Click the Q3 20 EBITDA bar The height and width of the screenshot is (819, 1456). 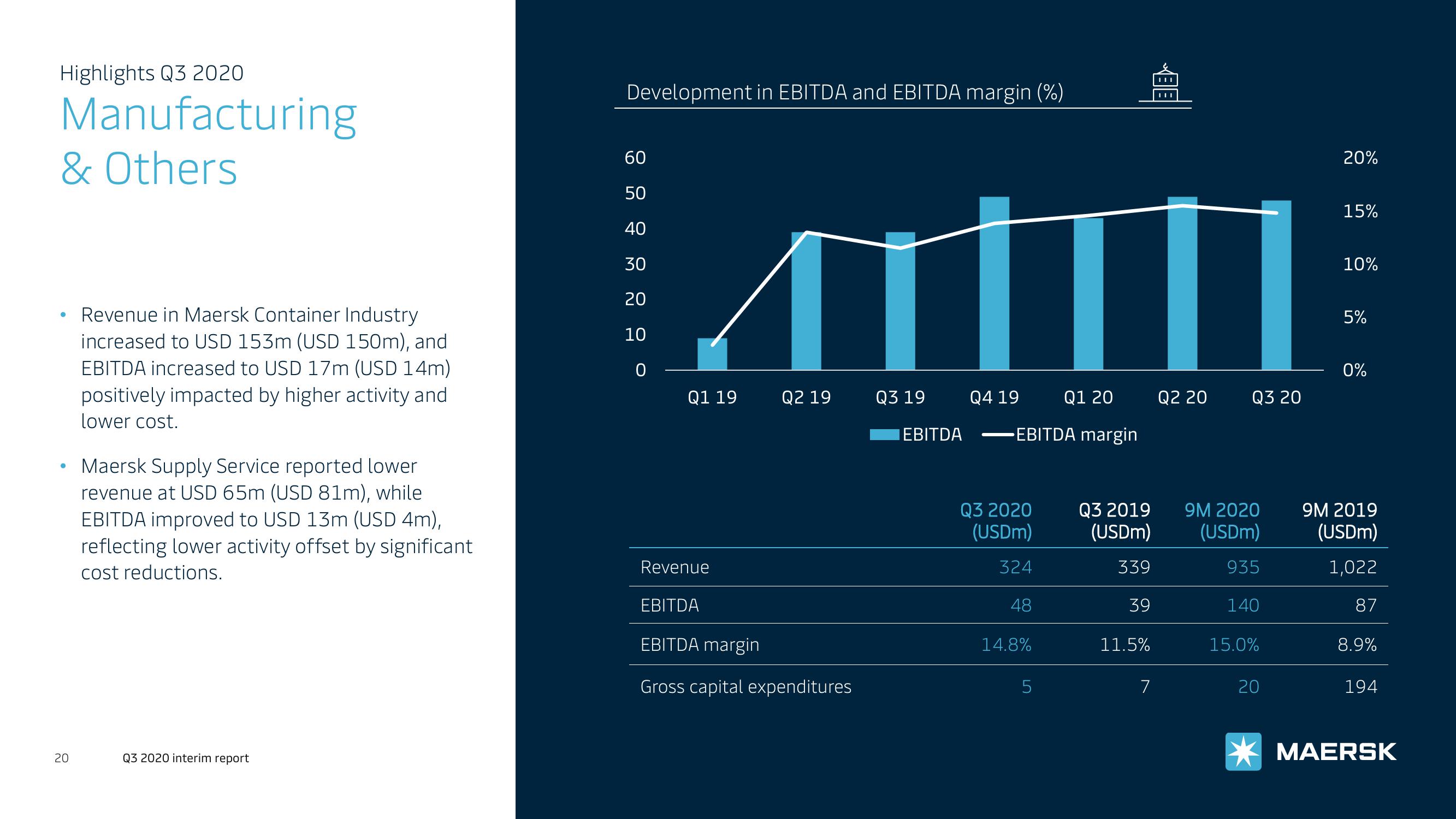1276,286
